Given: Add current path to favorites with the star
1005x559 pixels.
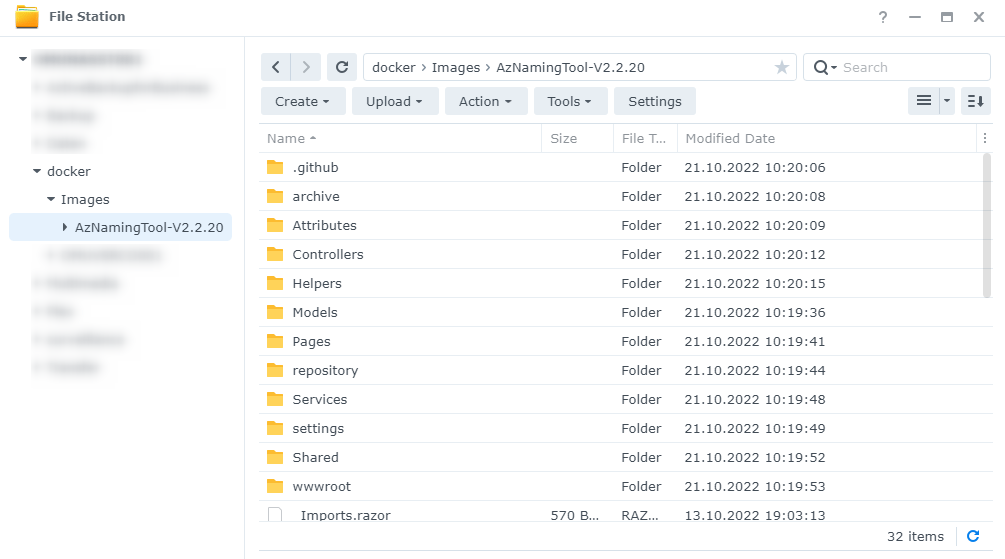Looking at the screenshot, I should coord(781,67).
